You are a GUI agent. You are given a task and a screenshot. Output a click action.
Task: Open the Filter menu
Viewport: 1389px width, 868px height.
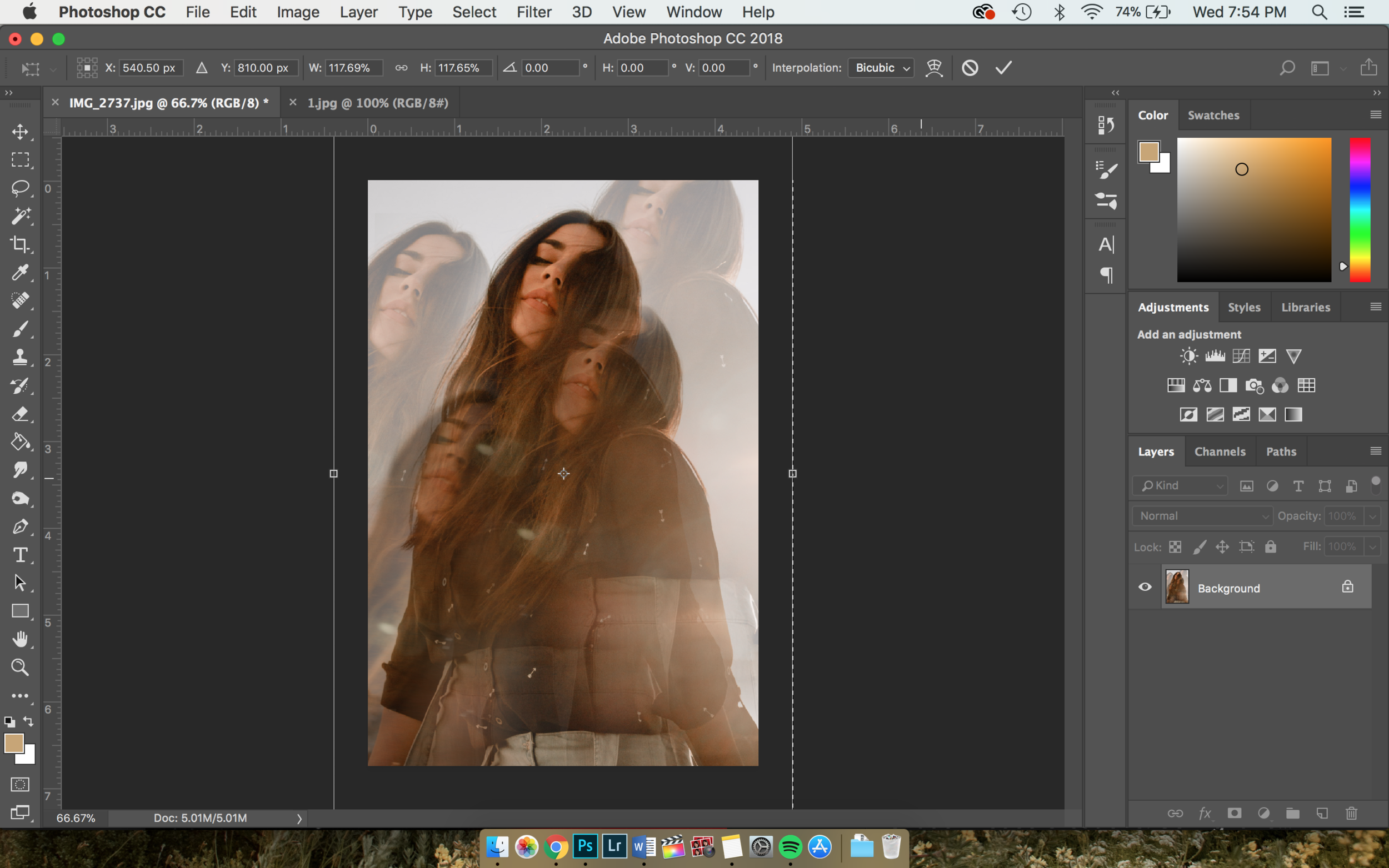[x=533, y=12]
